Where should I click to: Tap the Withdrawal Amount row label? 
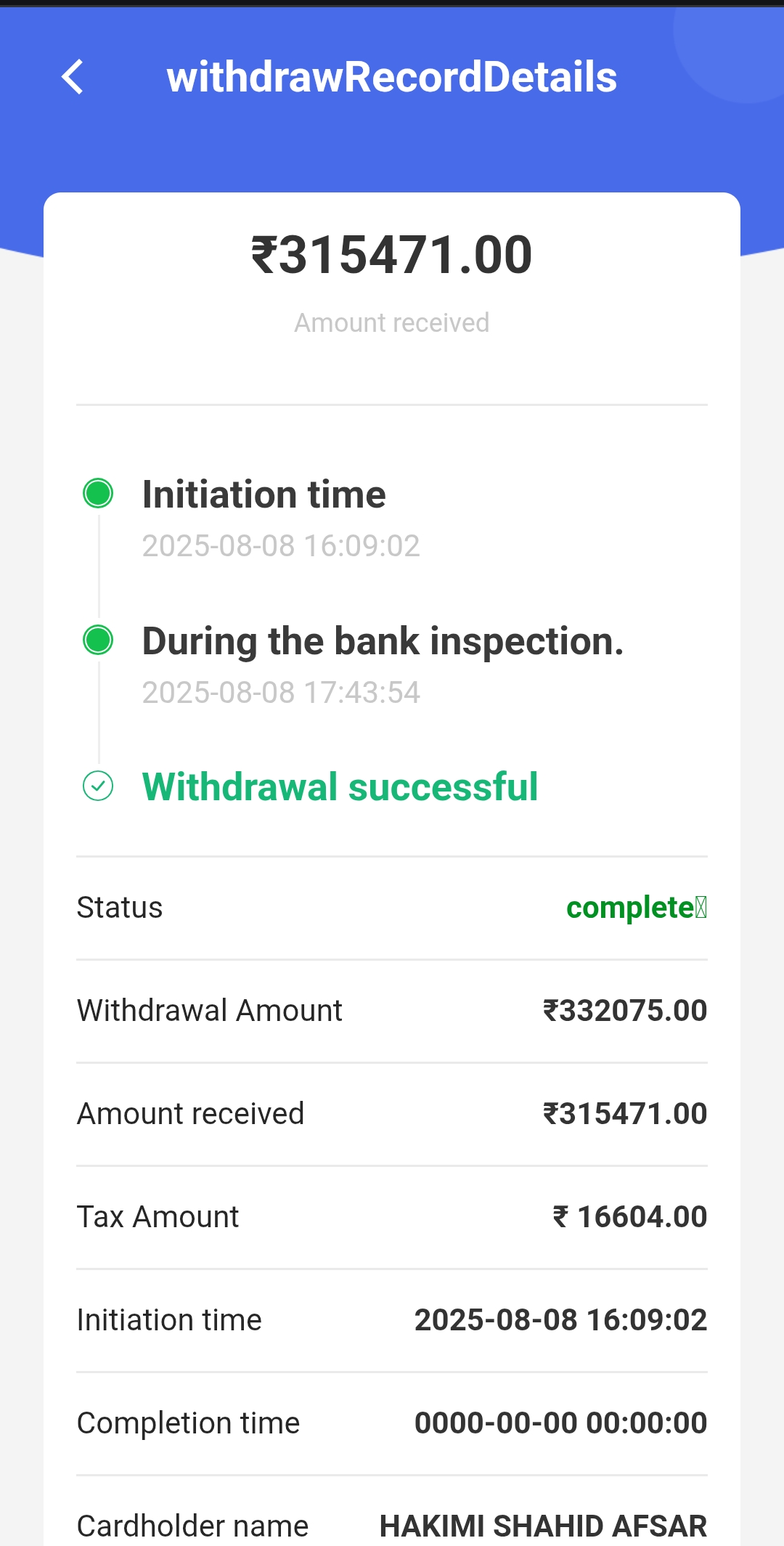[x=209, y=1011]
